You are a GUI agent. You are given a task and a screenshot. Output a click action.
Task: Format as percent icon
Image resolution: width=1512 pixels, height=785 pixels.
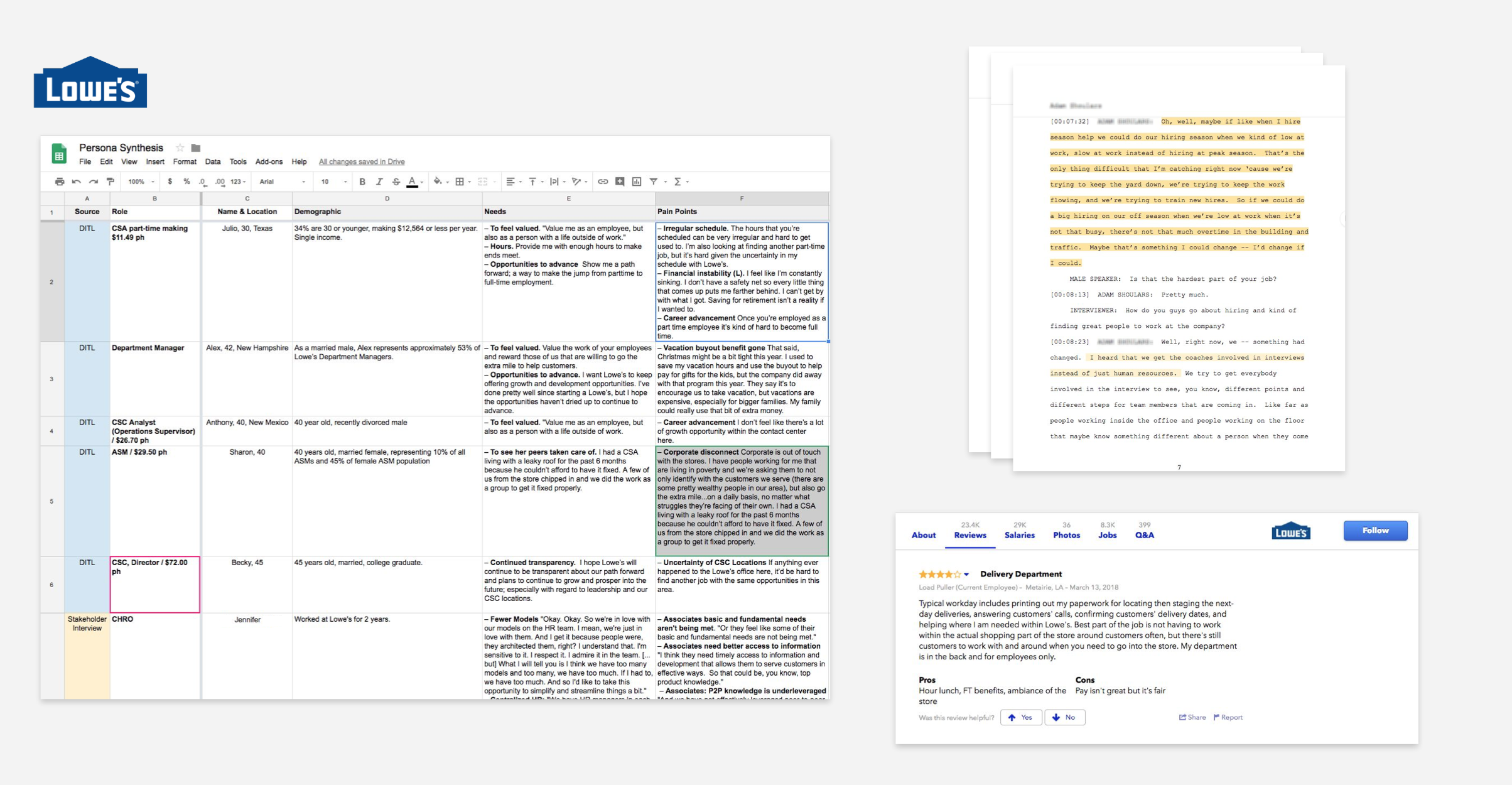[x=186, y=181]
